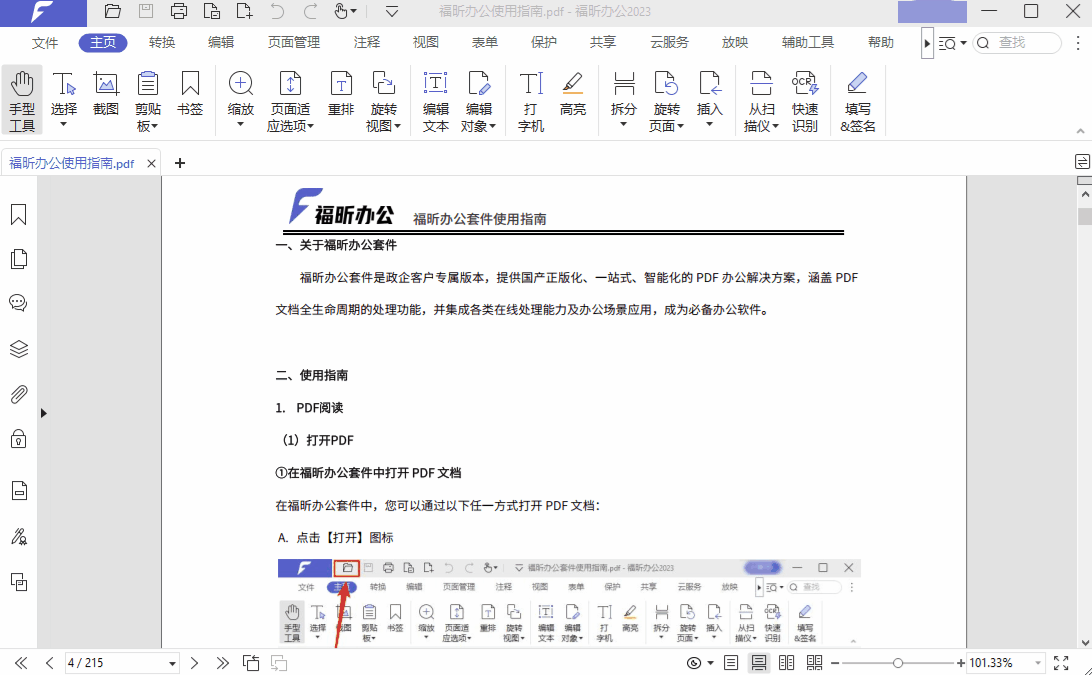Switch to continuous page display mode
This screenshot has width=1092, height=675.
(758, 662)
